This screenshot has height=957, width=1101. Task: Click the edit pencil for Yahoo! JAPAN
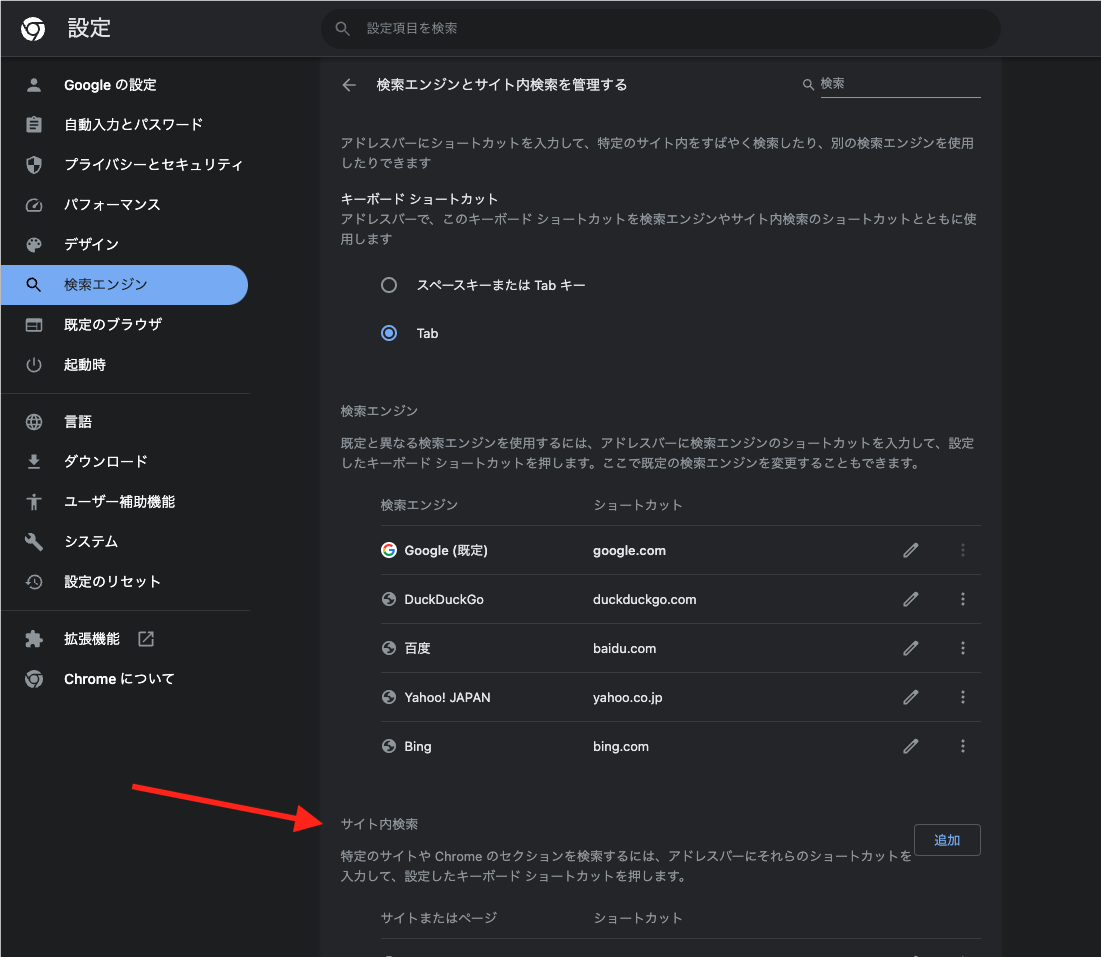pos(911,697)
